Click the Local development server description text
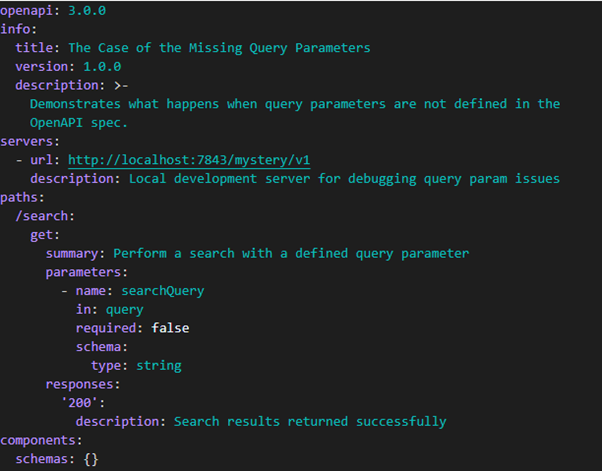The width and height of the screenshot is (602, 471). pos(344,179)
